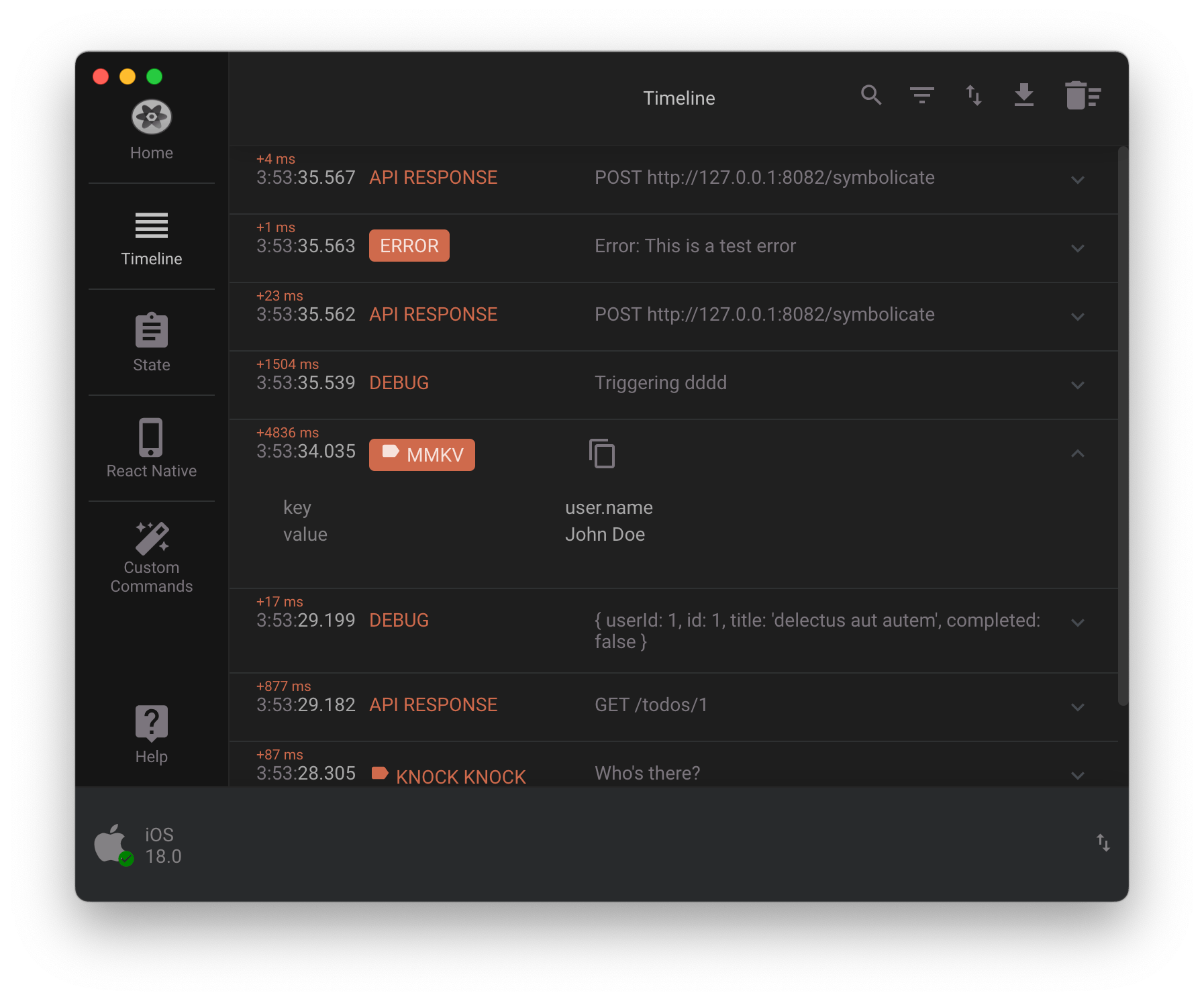Screen dimensions: 1204x1001
Task: Expand the Error: This is a test error entry
Action: tap(1078, 248)
